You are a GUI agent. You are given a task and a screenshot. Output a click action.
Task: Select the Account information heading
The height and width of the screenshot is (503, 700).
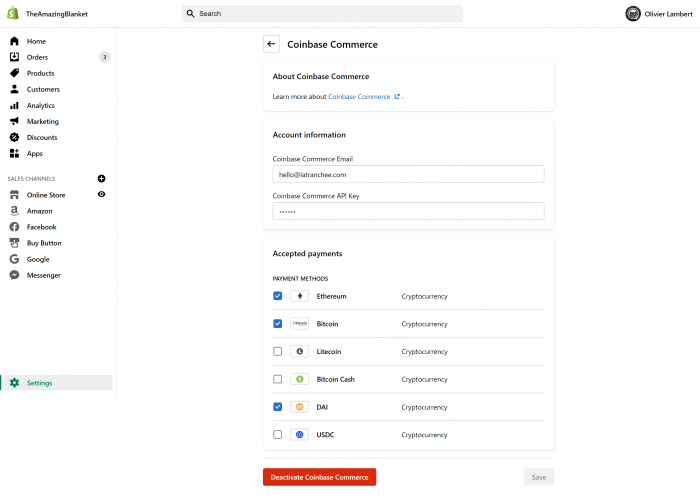[x=309, y=135]
